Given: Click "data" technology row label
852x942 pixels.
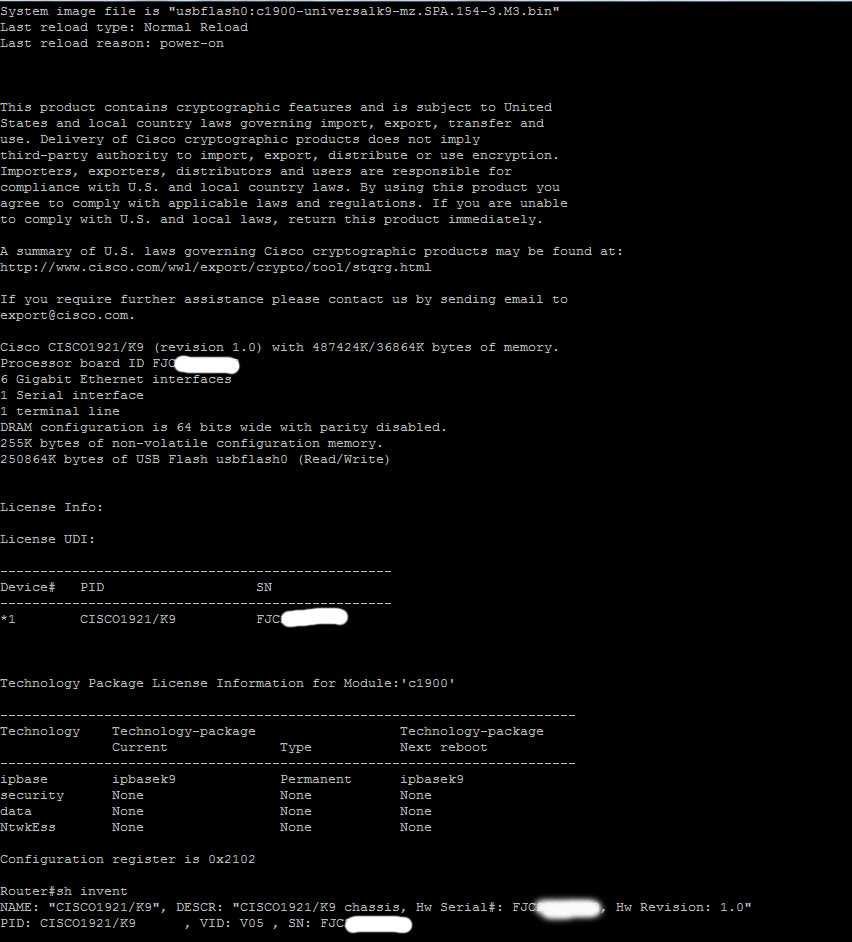Looking at the screenshot, I should tap(16, 811).
